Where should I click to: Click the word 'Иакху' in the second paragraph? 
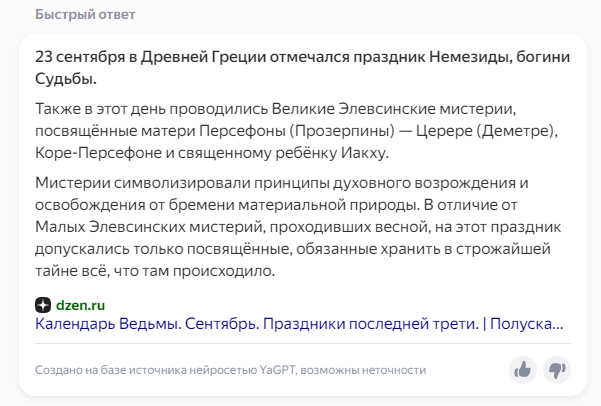tap(363, 153)
